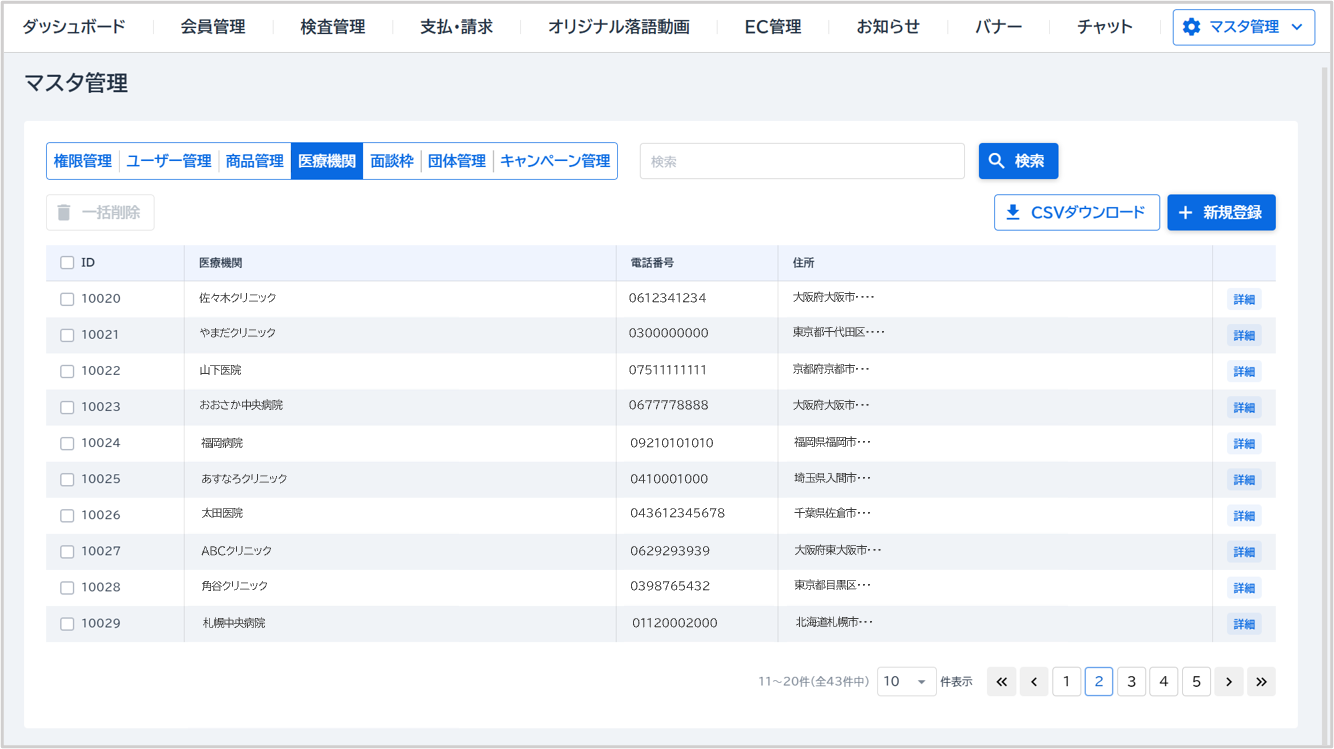The height and width of the screenshot is (749, 1334).
Task: Select the キャンペーン管理 tab
Action: (555, 161)
